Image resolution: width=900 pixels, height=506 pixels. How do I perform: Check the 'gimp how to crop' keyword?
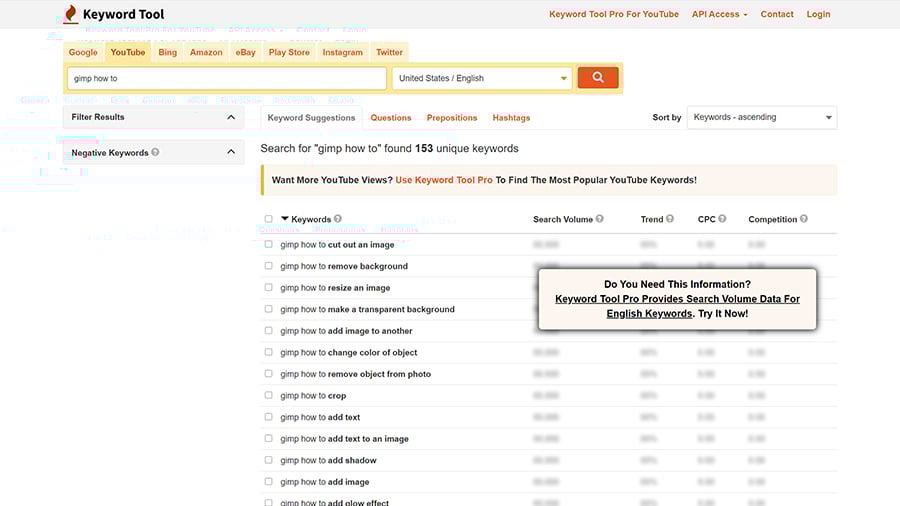click(269, 395)
